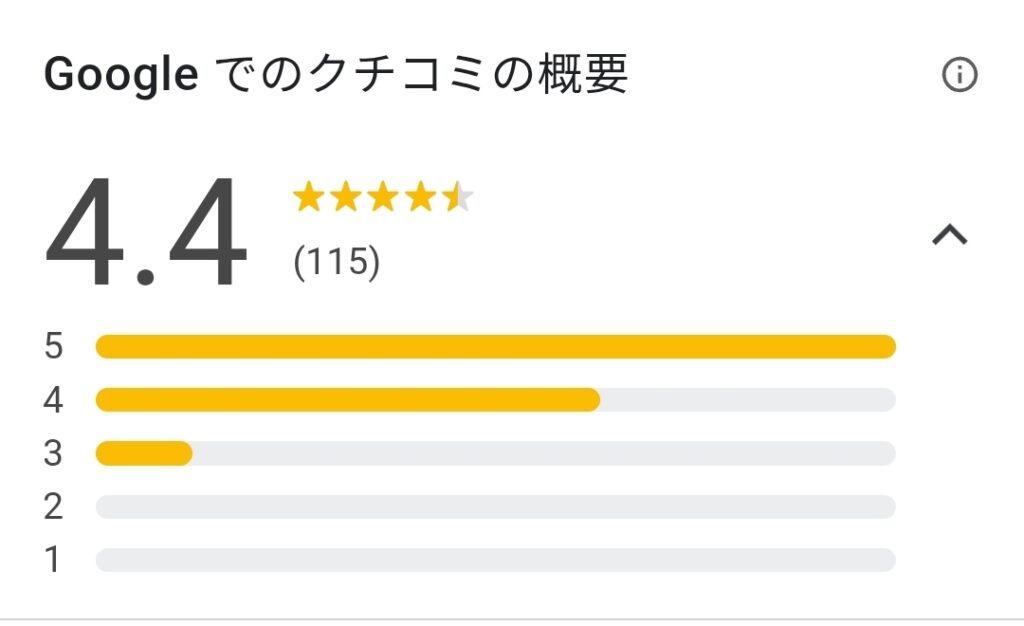Click the fourth gold star icon
This screenshot has height=626, width=1024.
(x=420, y=197)
